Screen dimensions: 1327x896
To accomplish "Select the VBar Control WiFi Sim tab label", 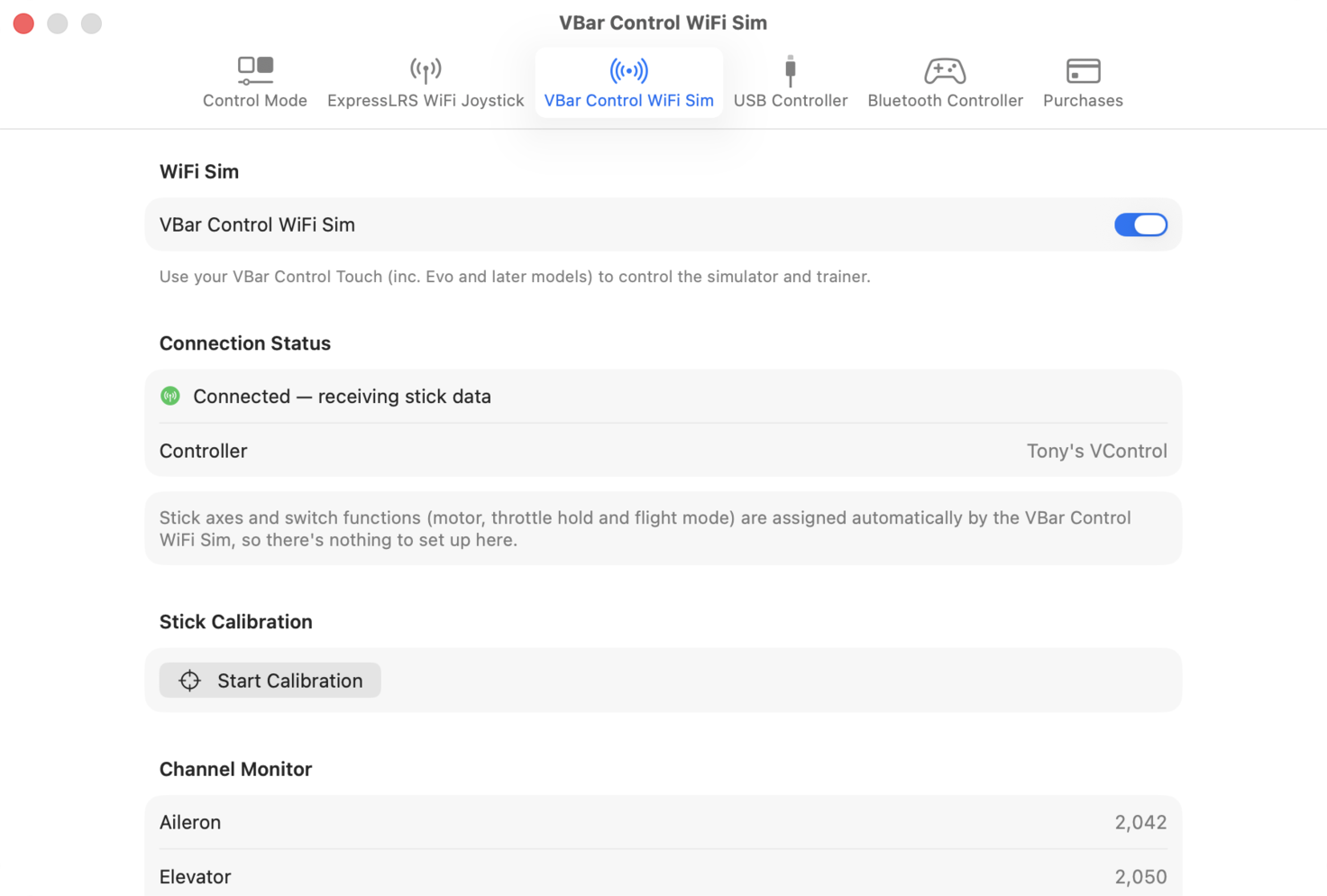I will 628,100.
